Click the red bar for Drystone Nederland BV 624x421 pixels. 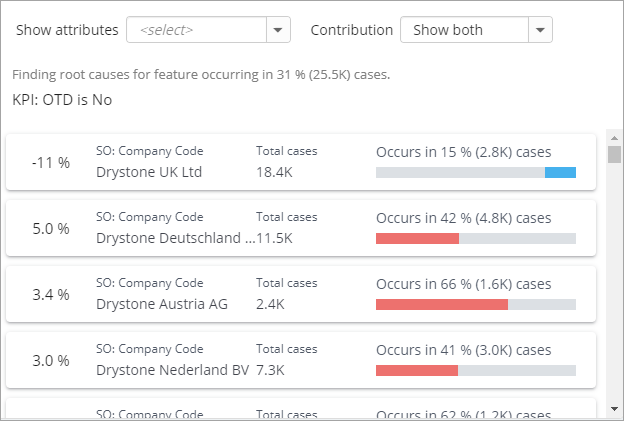click(417, 370)
